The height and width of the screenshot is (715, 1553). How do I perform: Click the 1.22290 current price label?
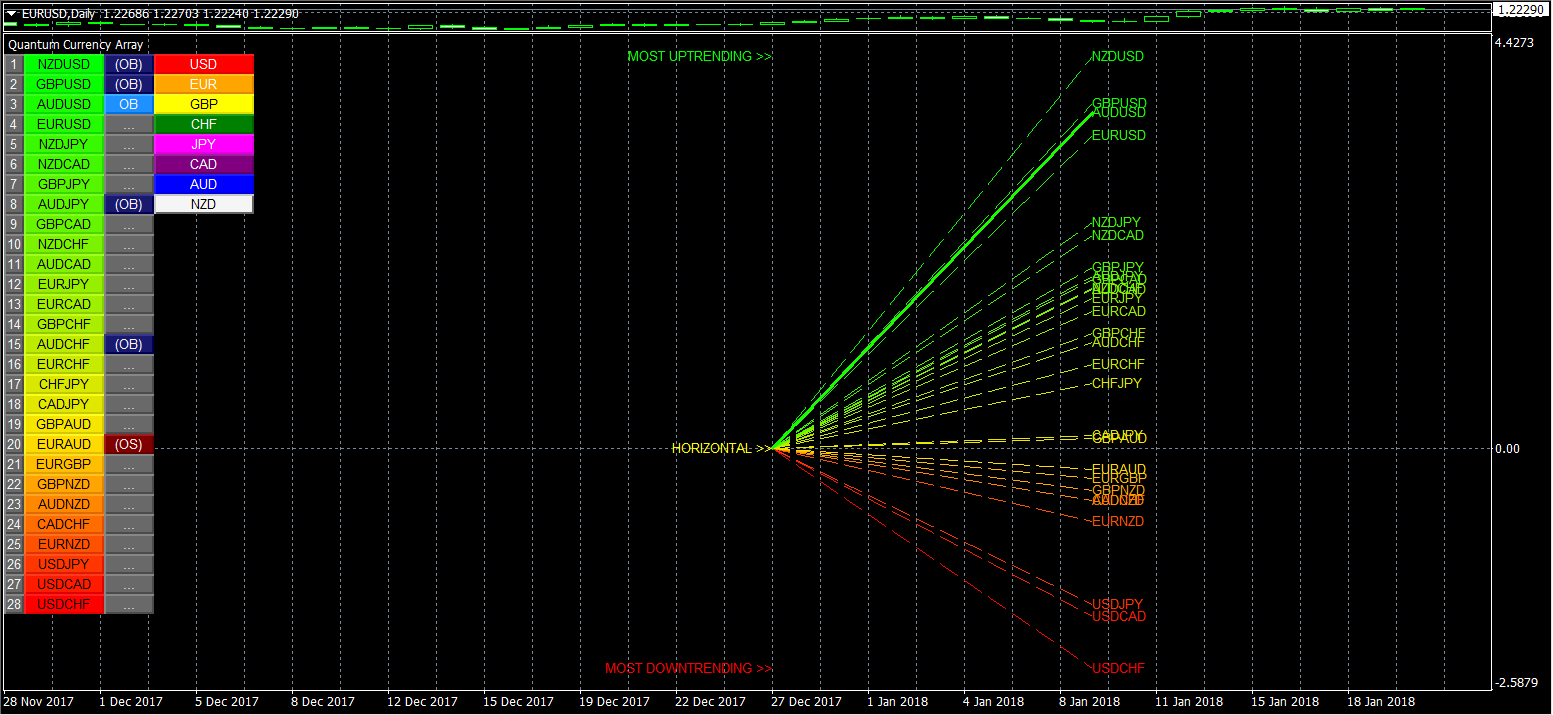tap(1521, 9)
